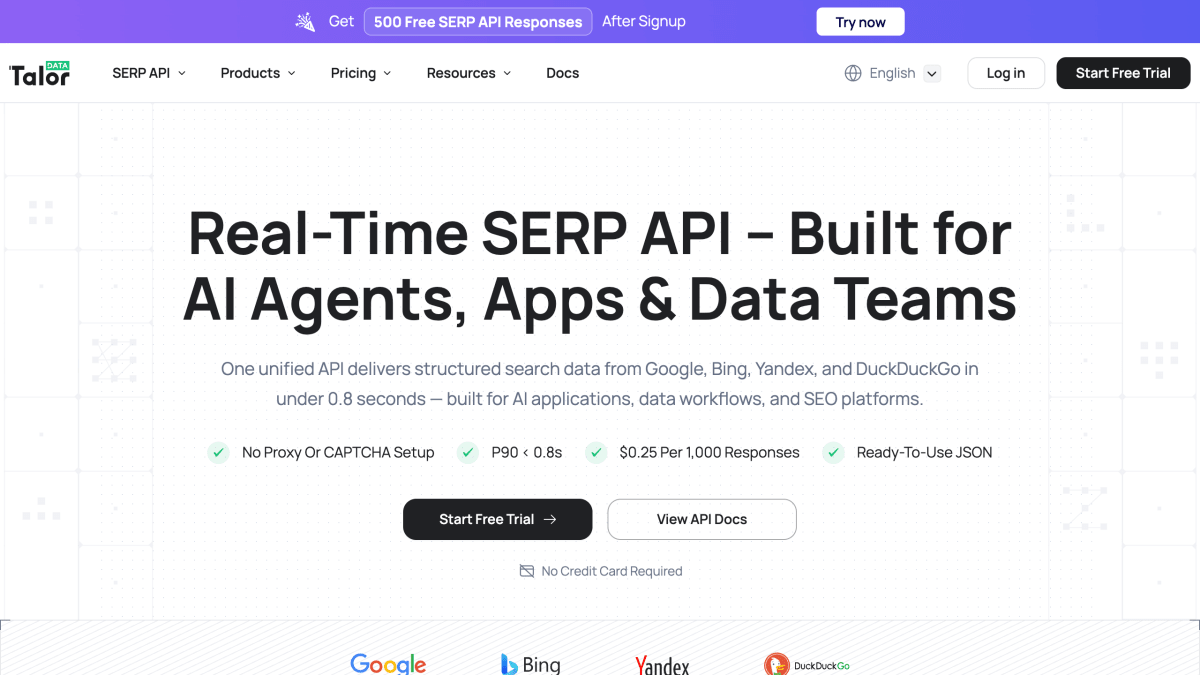
Task: Click the green check beside P90 < 0.8s
Action: 467,453
